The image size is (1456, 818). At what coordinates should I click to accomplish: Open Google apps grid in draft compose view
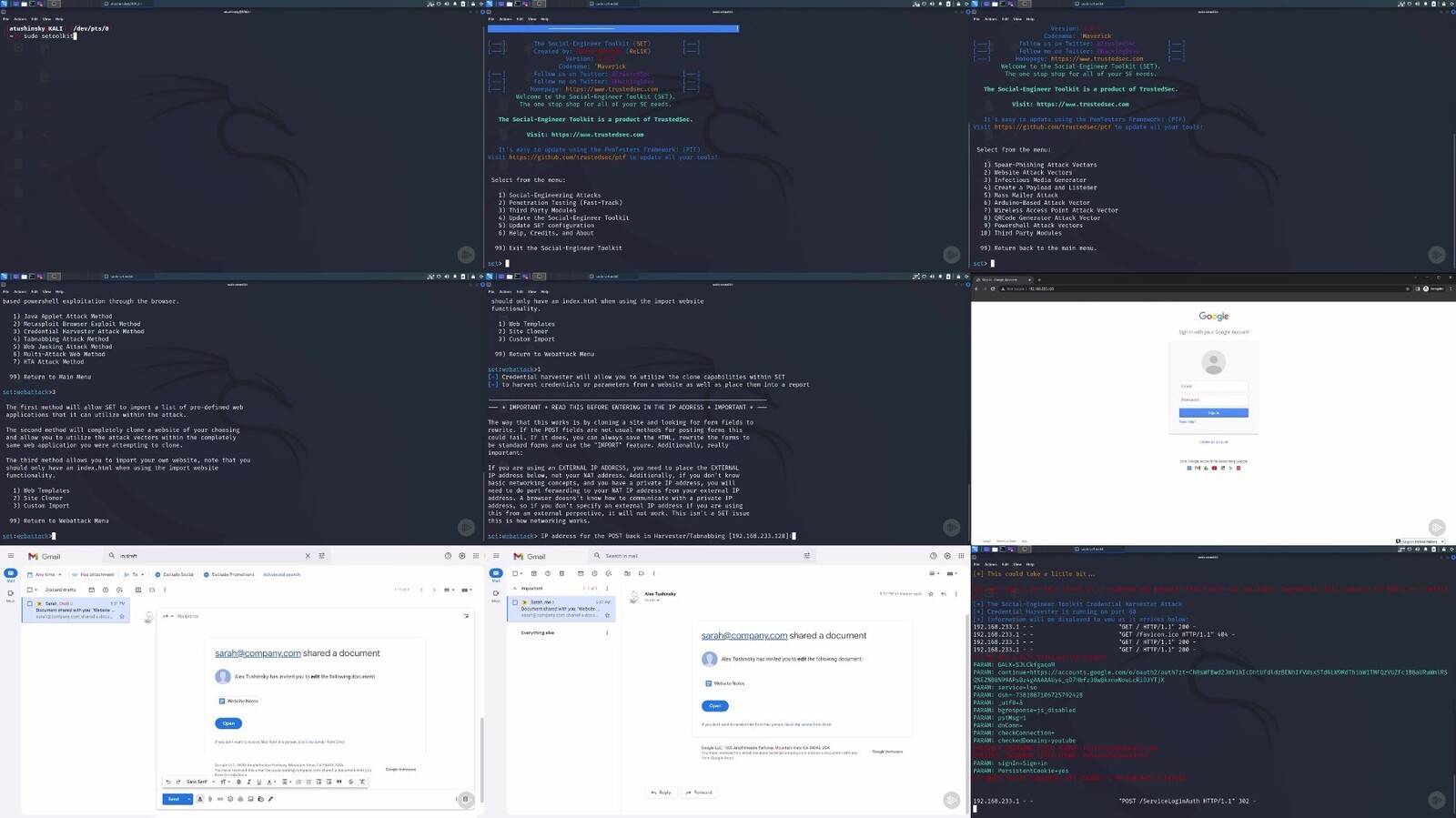coord(476,555)
